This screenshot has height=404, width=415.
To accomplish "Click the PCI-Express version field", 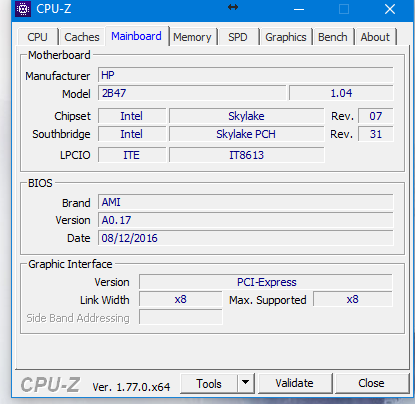I will pos(266,282).
